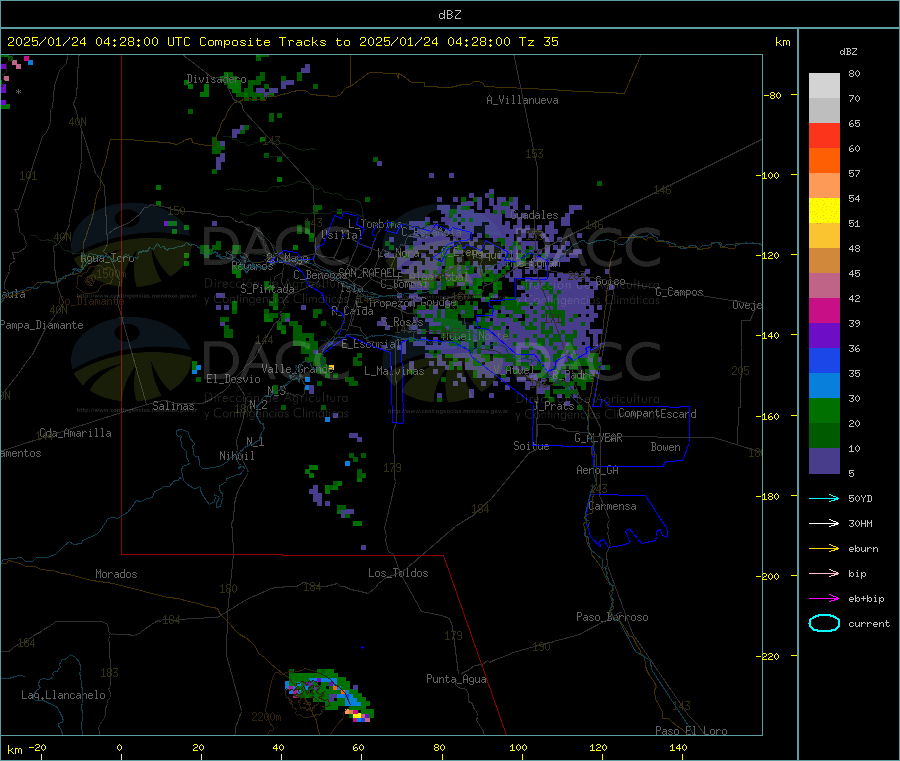Click the 35 dBZ blue color swatch

pos(824,360)
